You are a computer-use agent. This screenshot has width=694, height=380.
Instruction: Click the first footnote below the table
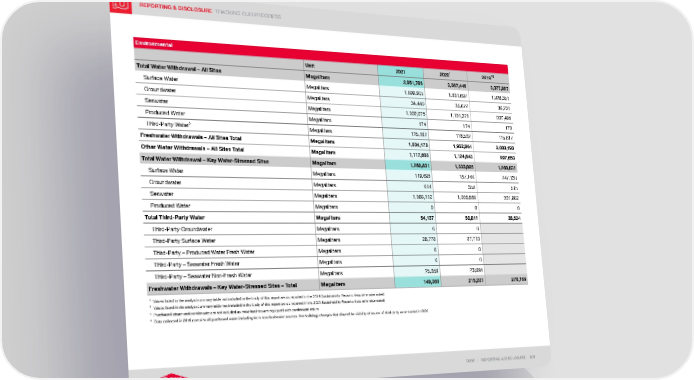[267, 297]
